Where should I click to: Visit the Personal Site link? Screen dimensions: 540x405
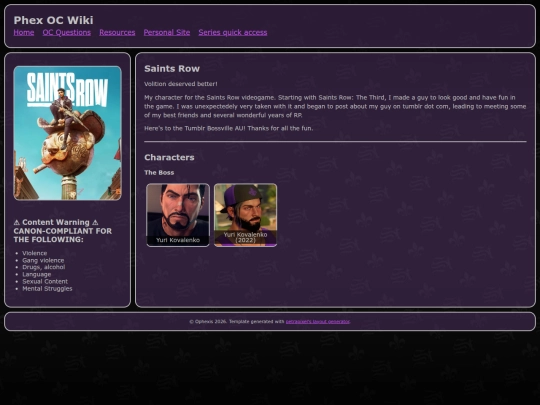(x=167, y=32)
